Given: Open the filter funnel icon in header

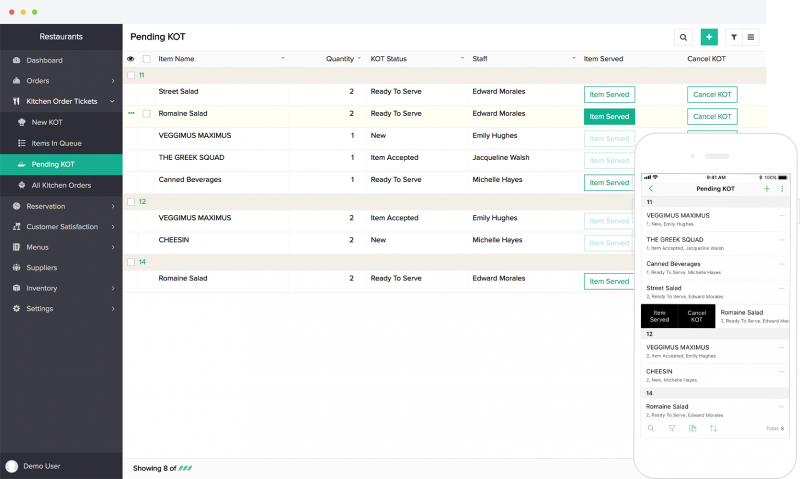Looking at the screenshot, I should click(x=734, y=37).
